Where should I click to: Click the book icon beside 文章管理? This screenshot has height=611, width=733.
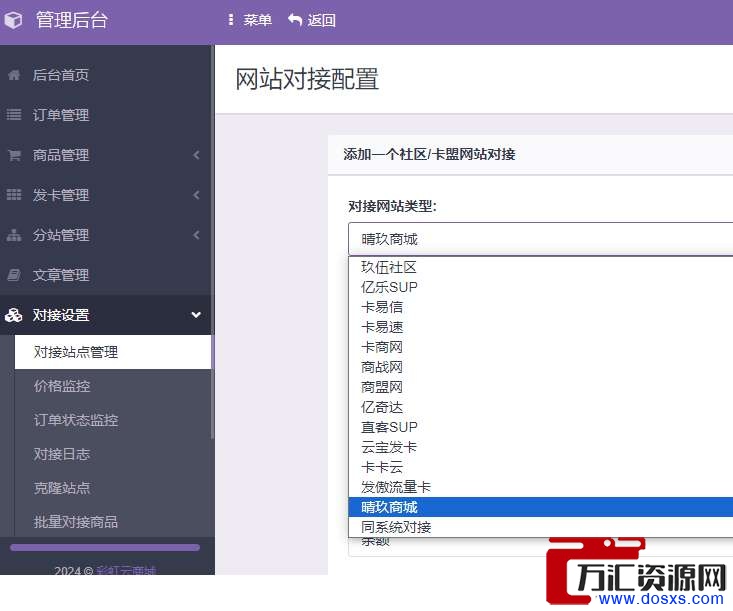[x=14, y=275]
